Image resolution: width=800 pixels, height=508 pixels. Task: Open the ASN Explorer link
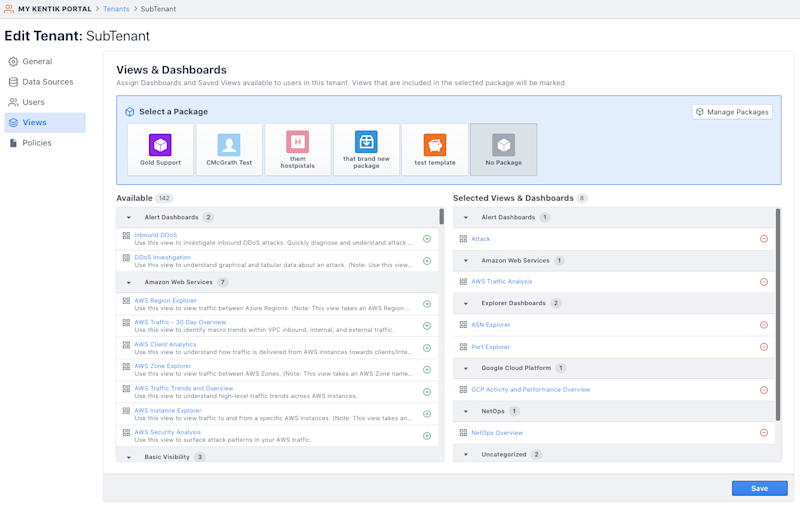[x=491, y=325]
